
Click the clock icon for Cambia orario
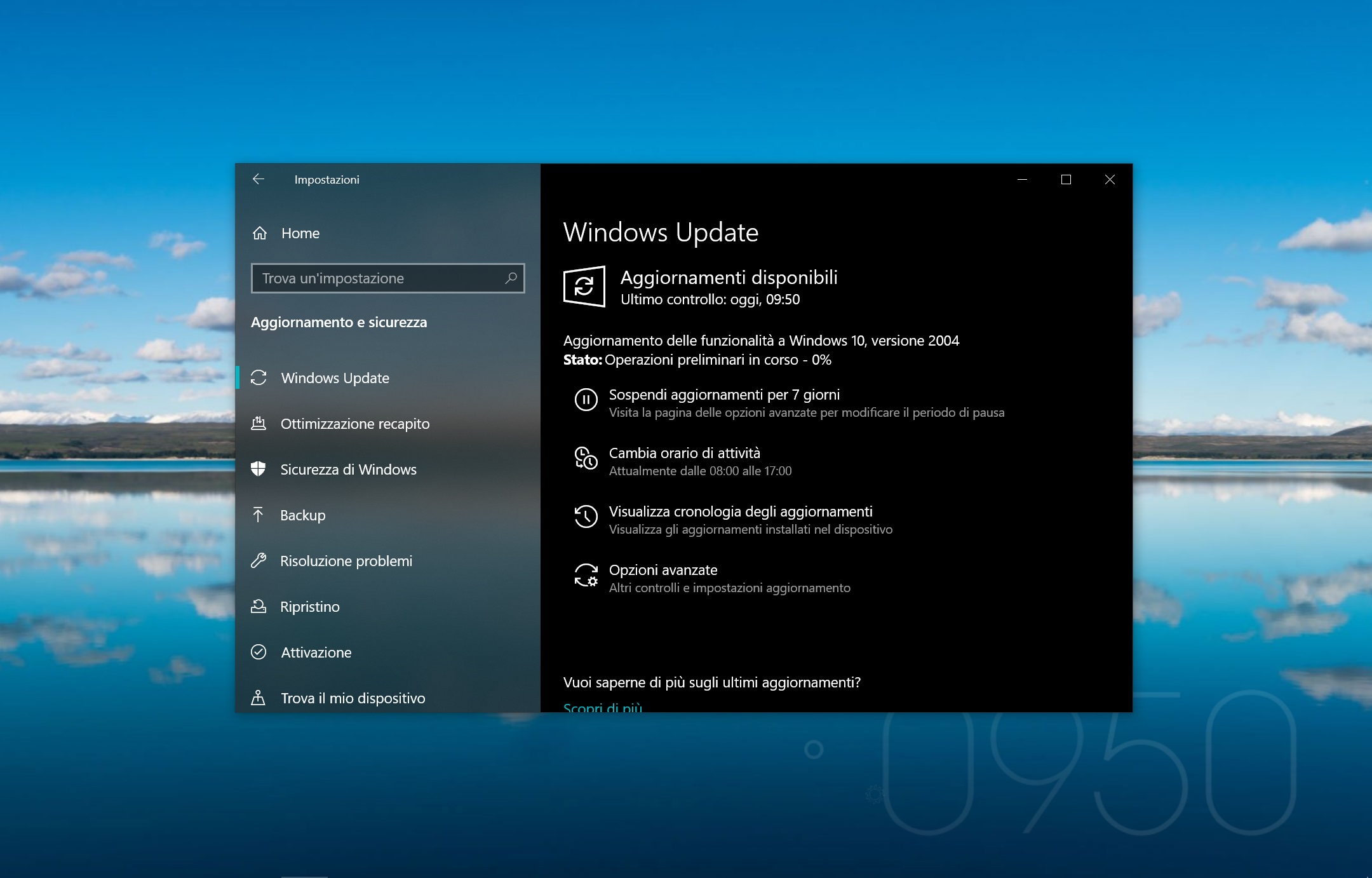coord(586,458)
